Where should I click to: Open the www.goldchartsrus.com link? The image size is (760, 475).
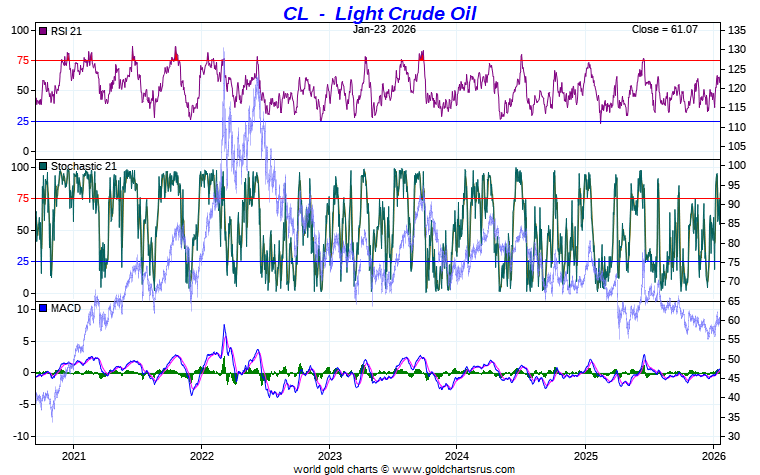[453, 469]
